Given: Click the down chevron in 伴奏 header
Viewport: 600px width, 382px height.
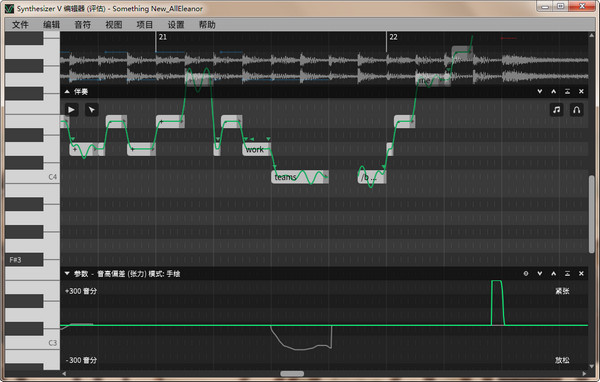Looking at the screenshot, I should (540, 91).
